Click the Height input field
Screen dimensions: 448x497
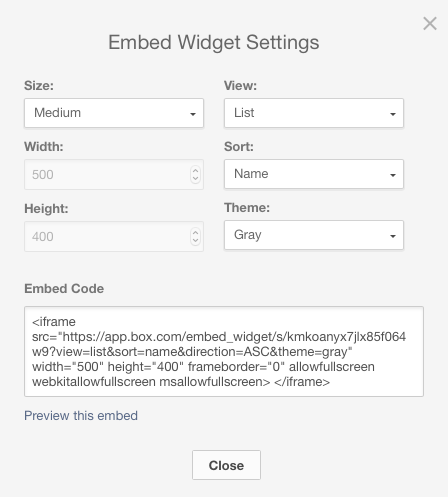pos(114,236)
